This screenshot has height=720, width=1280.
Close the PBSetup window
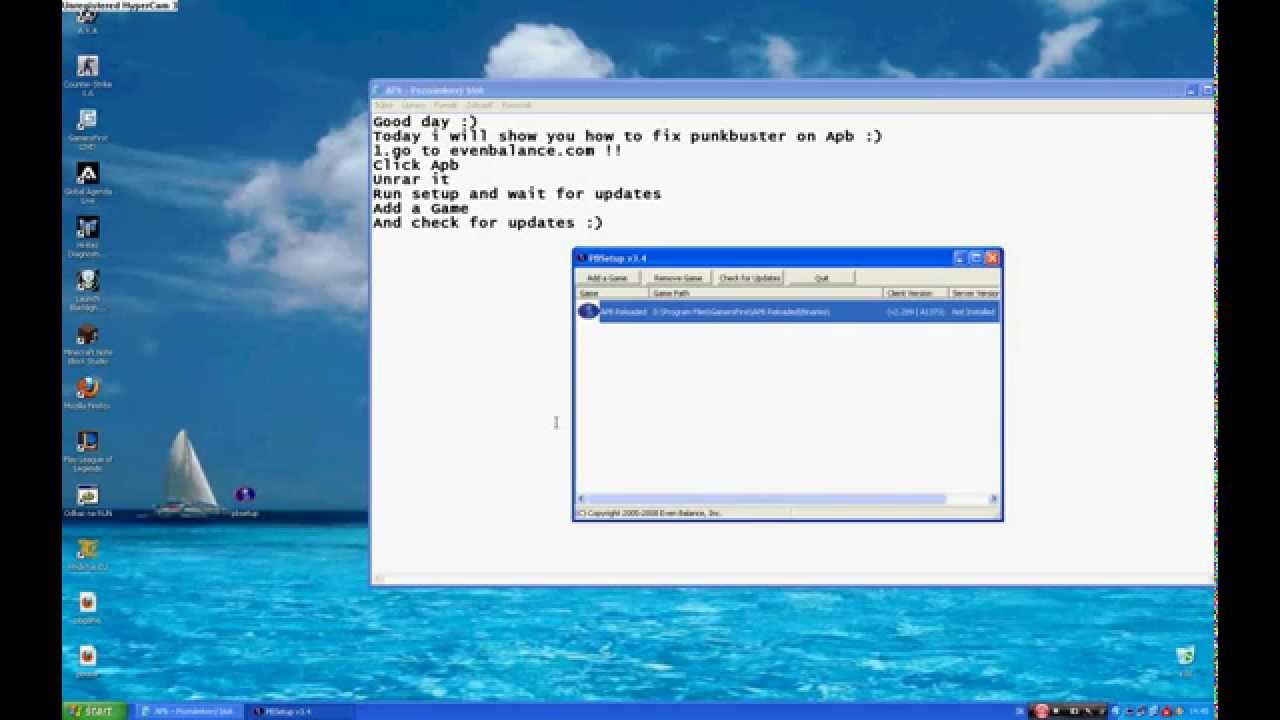992,257
